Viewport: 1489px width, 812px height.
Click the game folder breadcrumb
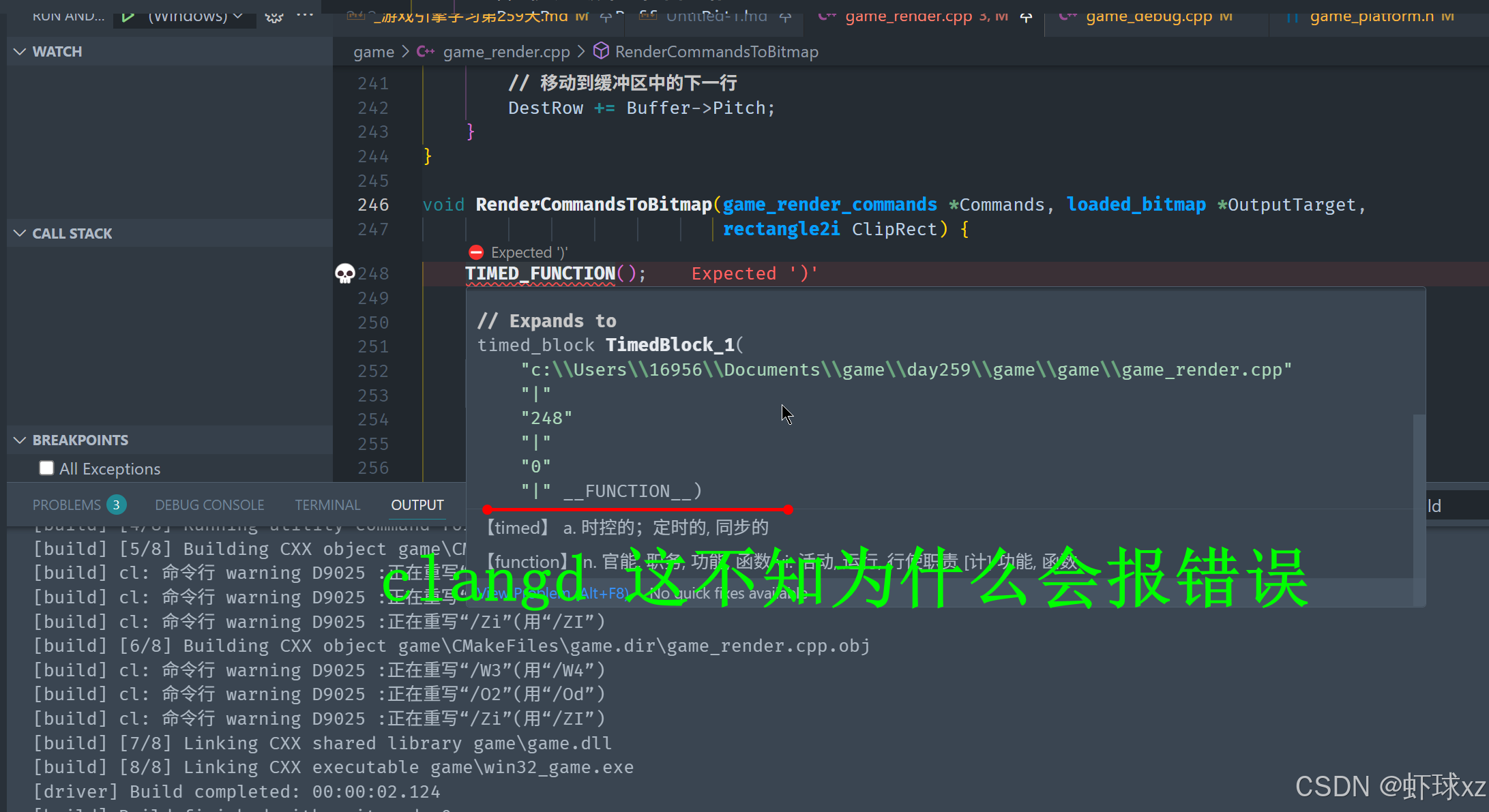(x=374, y=52)
